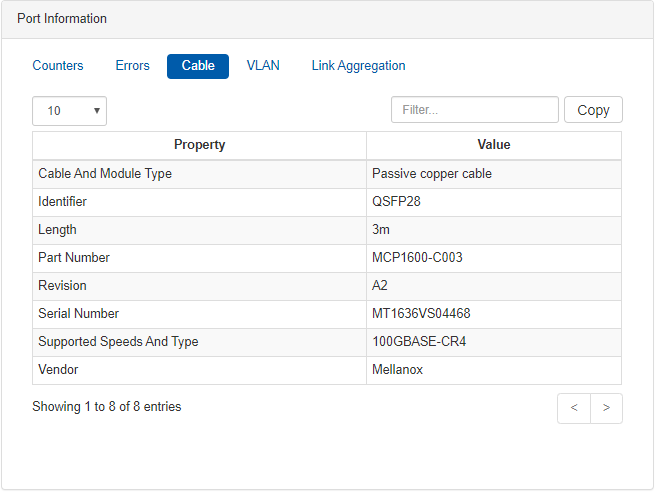
Task: Click the Serial Number value MT1636VS04468
Action: point(421,314)
